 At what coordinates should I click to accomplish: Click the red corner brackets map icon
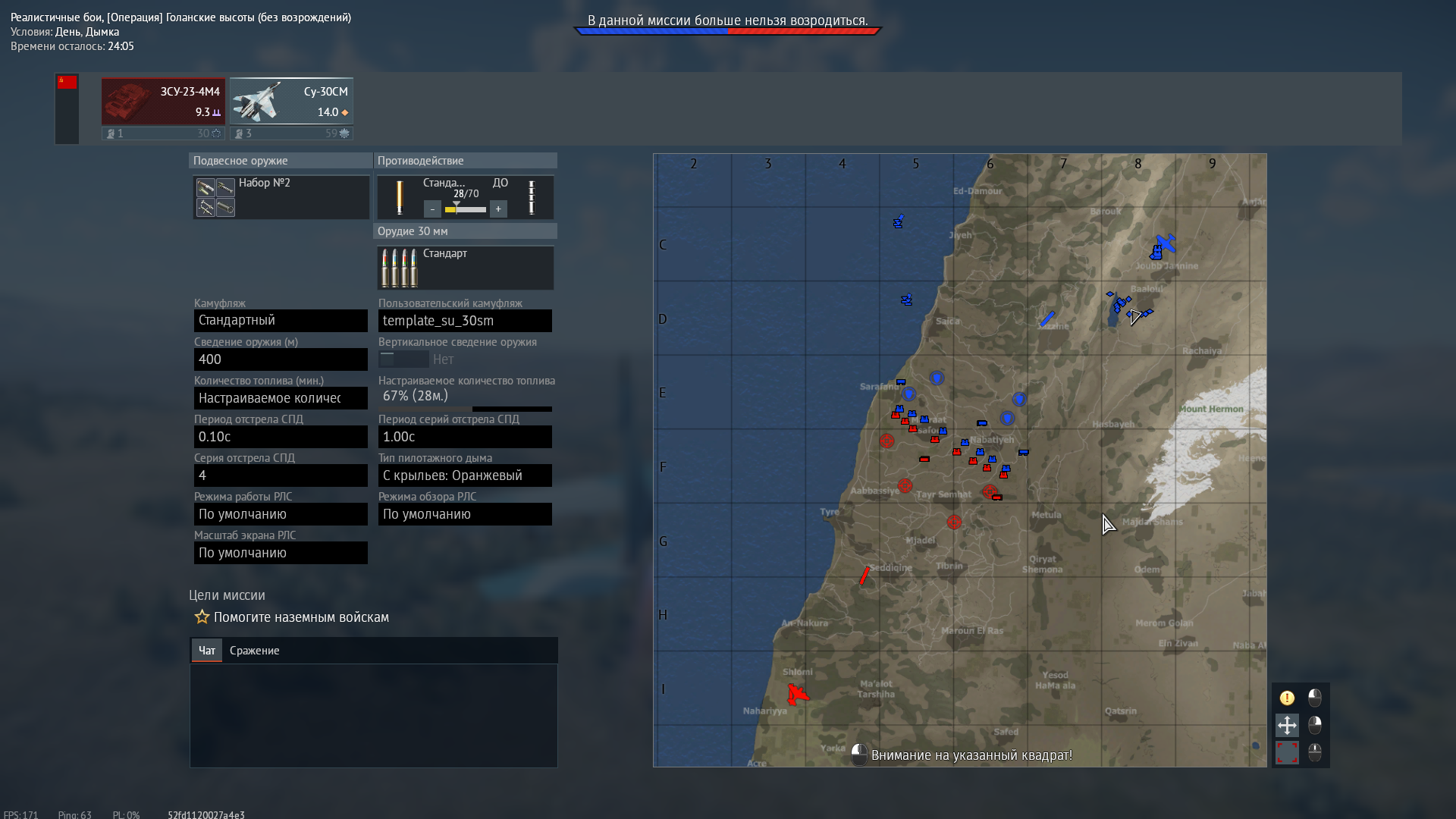click(x=1287, y=752)
